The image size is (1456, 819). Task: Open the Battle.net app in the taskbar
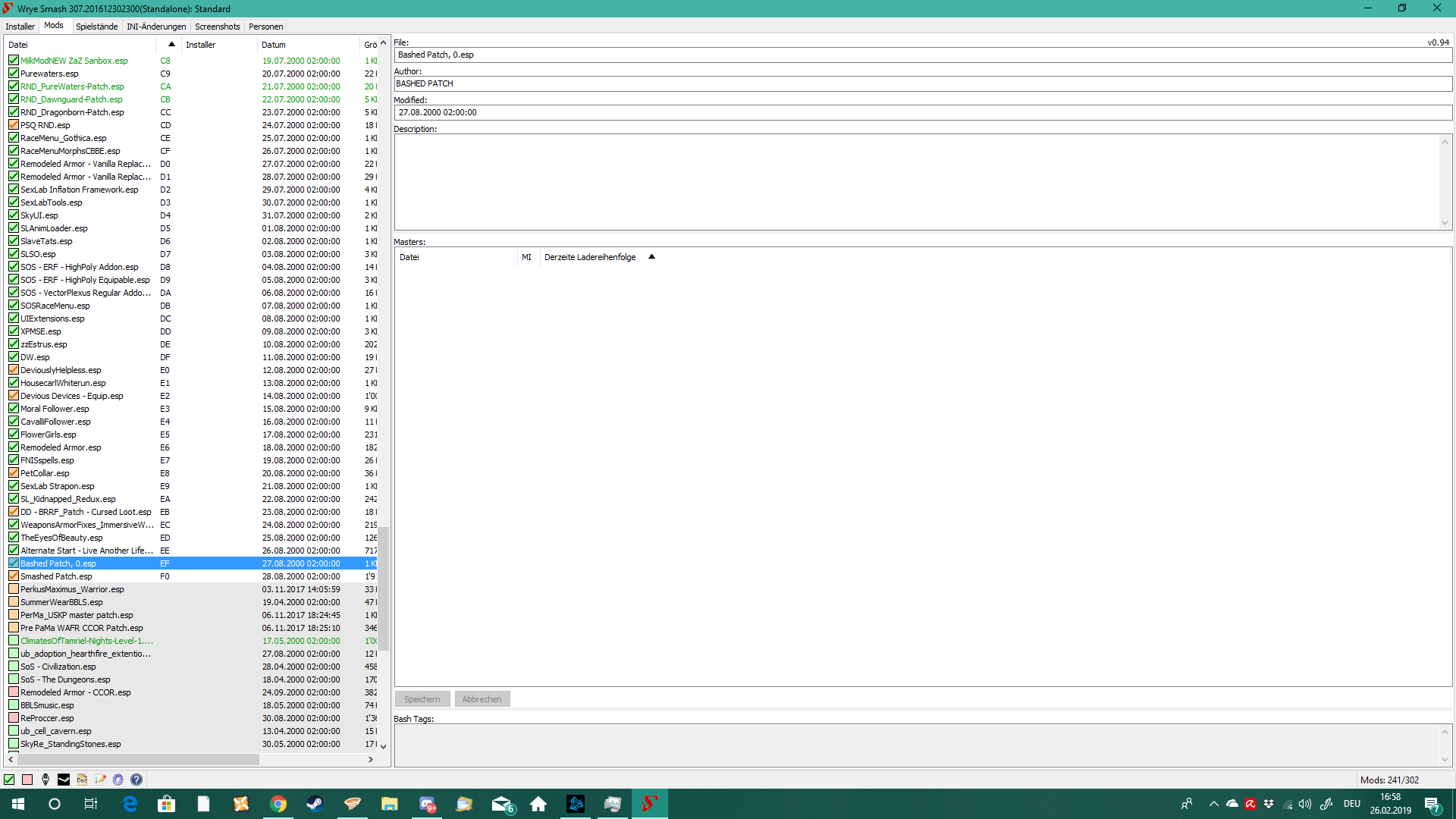[576, 804]
